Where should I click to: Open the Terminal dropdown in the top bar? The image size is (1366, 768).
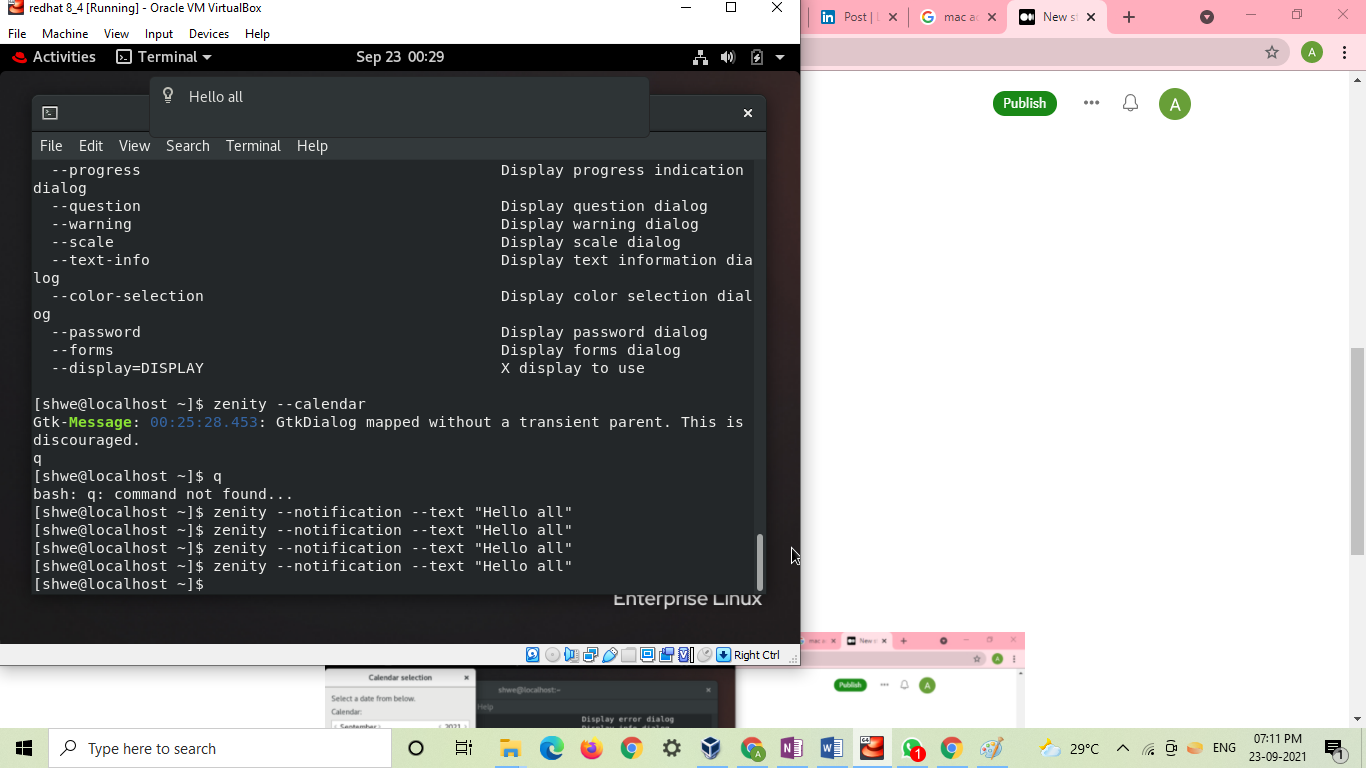point(163,57)
